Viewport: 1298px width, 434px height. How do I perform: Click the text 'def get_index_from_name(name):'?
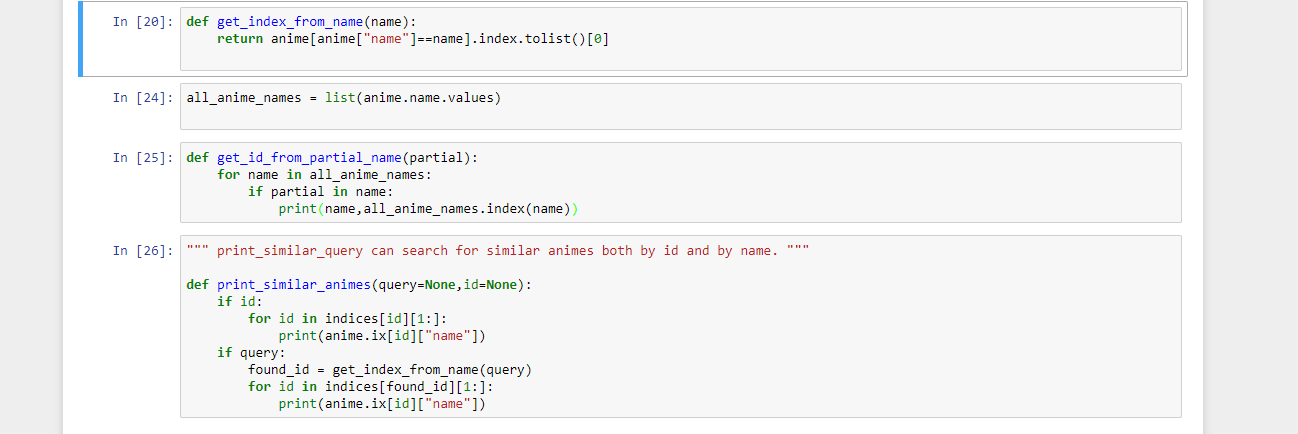pyautogui.click(x=302, y=21)
